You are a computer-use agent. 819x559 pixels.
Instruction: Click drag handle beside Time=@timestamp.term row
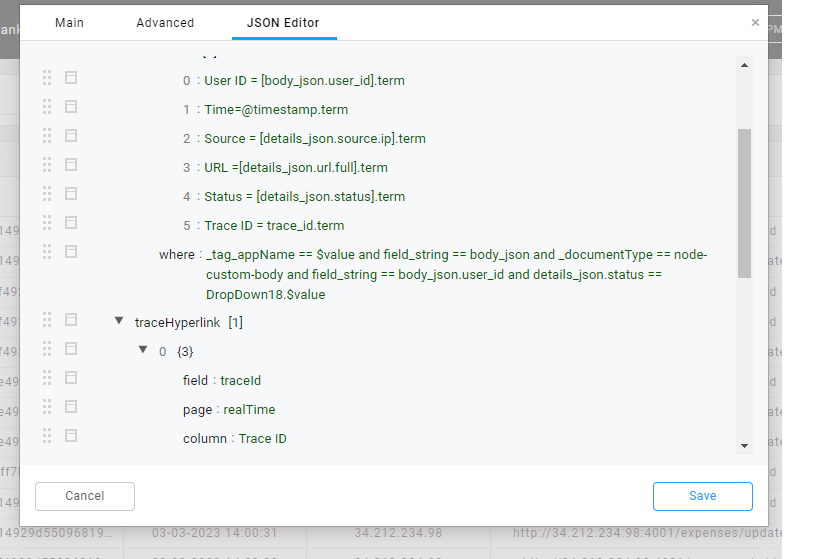[x=47, y=107]
